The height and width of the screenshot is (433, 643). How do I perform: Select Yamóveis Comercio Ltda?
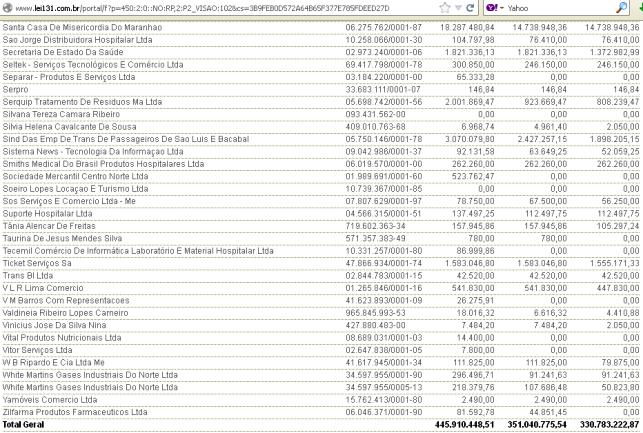50,399
